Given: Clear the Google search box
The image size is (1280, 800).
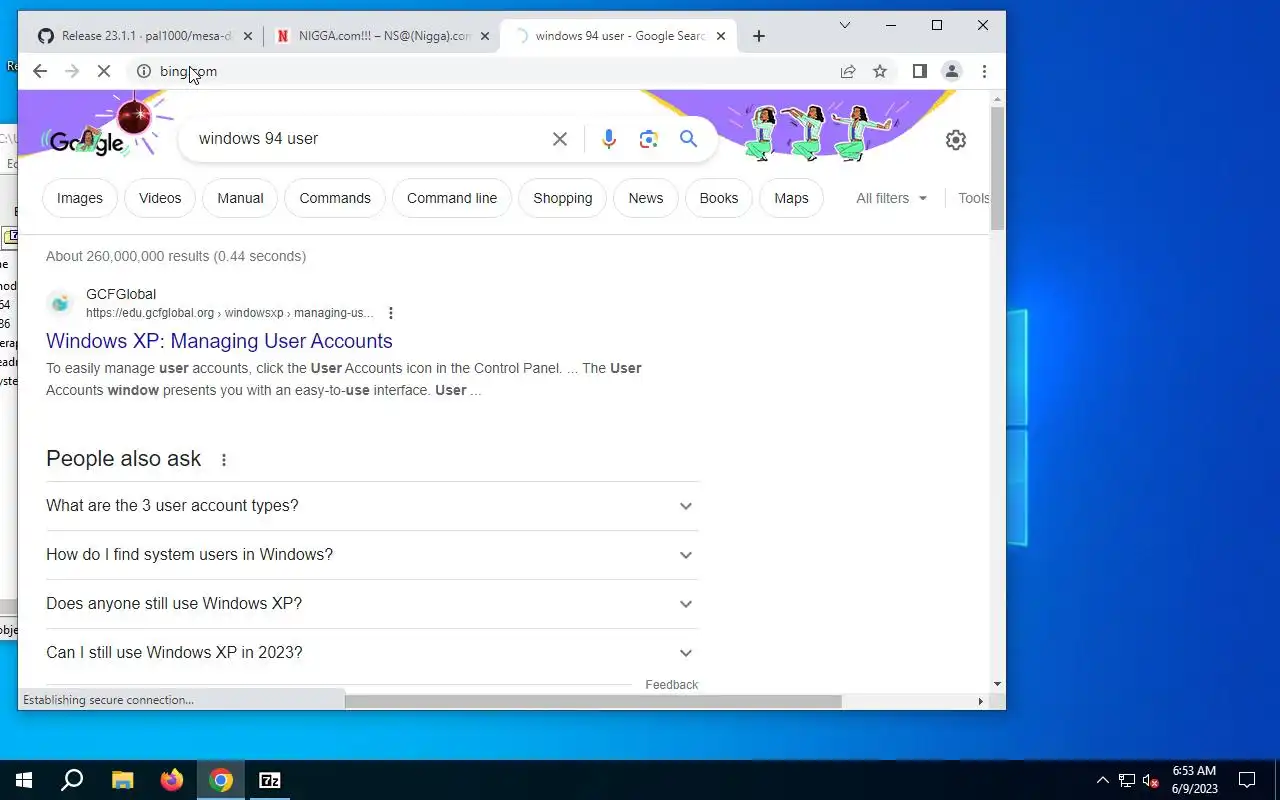Looking at the screenshot, I should pos(560,139).
